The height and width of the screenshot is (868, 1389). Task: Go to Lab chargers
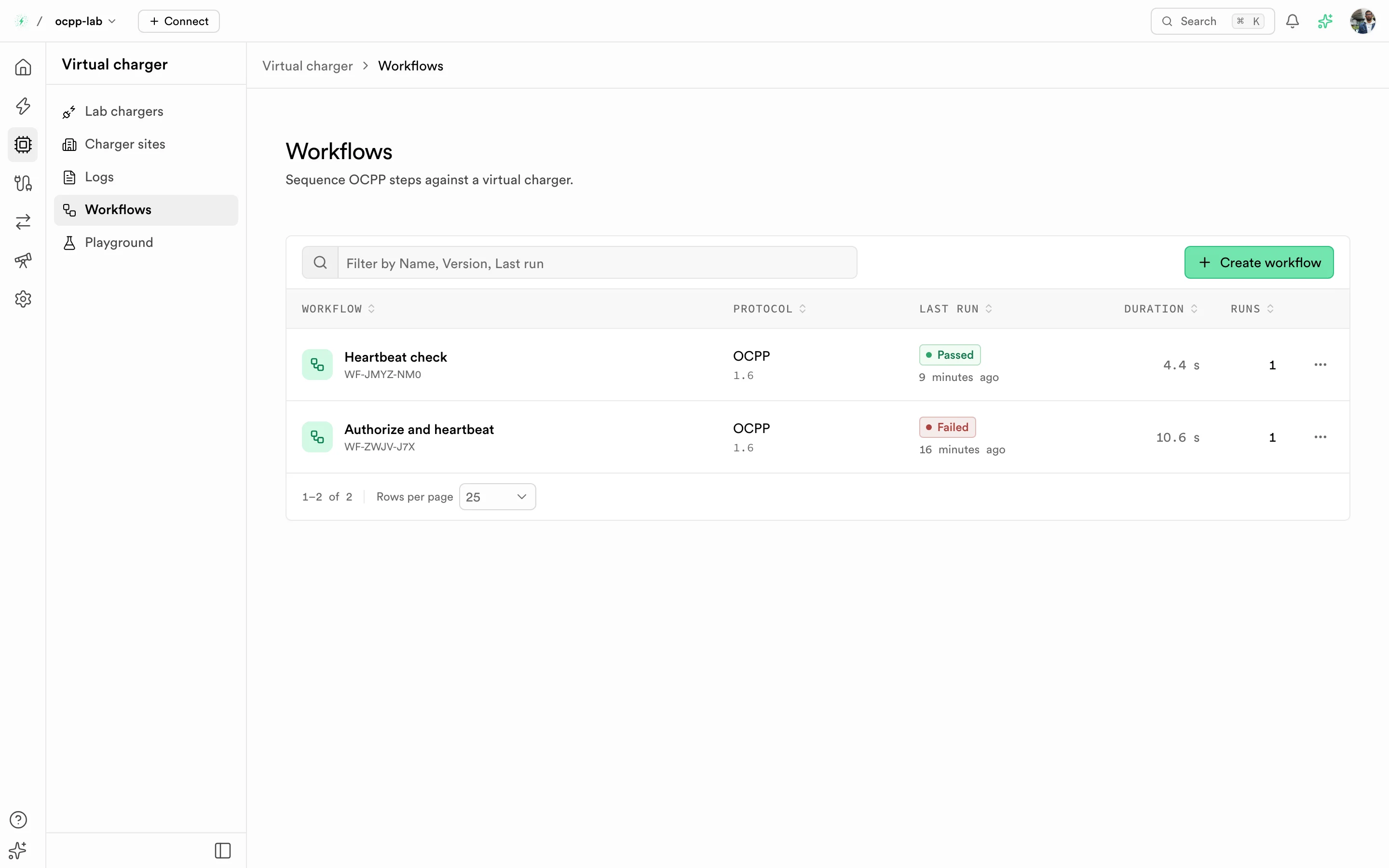tap(146, 111)
